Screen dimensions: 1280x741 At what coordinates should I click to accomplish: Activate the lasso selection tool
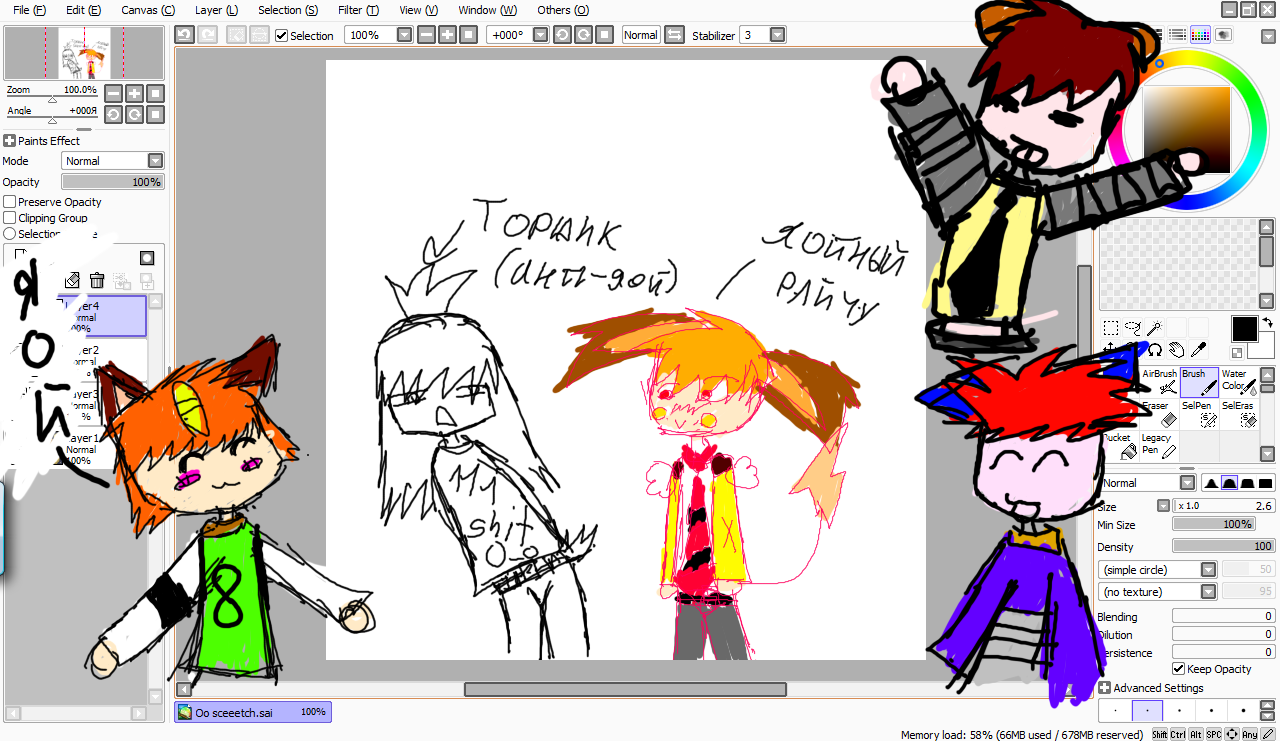(x=1132, y=327)
